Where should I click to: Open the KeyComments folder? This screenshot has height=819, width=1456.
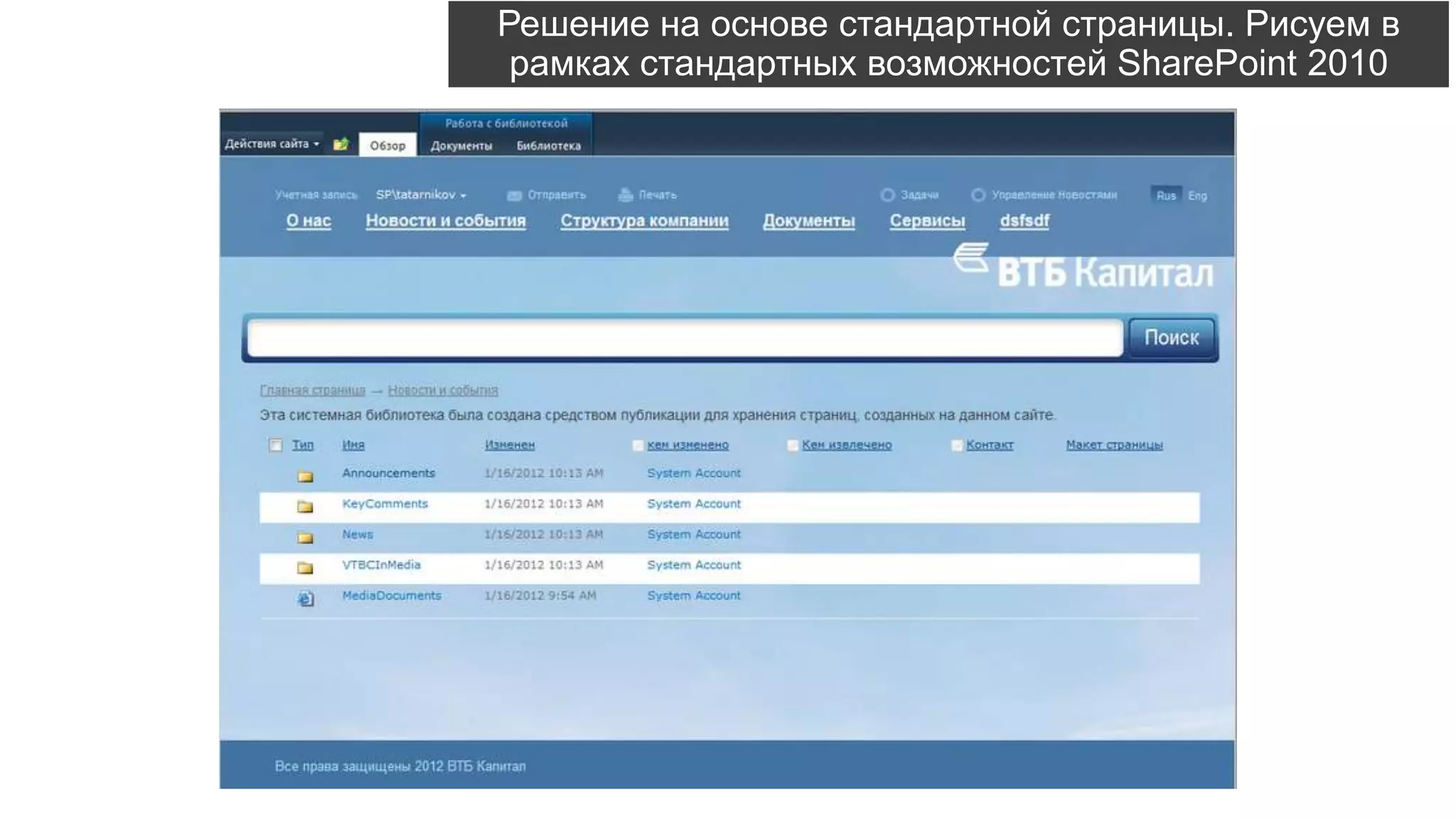point(385,503)
